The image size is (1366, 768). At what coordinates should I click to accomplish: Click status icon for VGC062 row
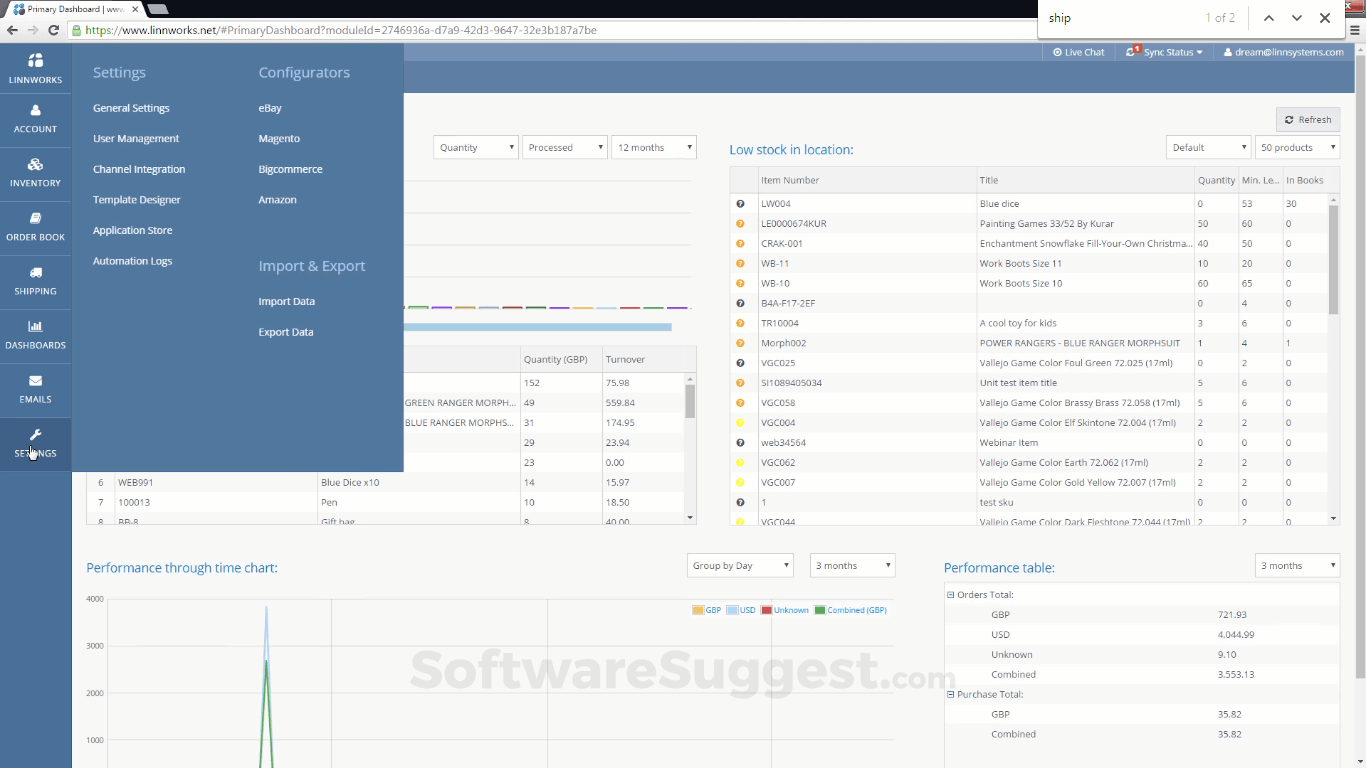(x=740, y=463)
